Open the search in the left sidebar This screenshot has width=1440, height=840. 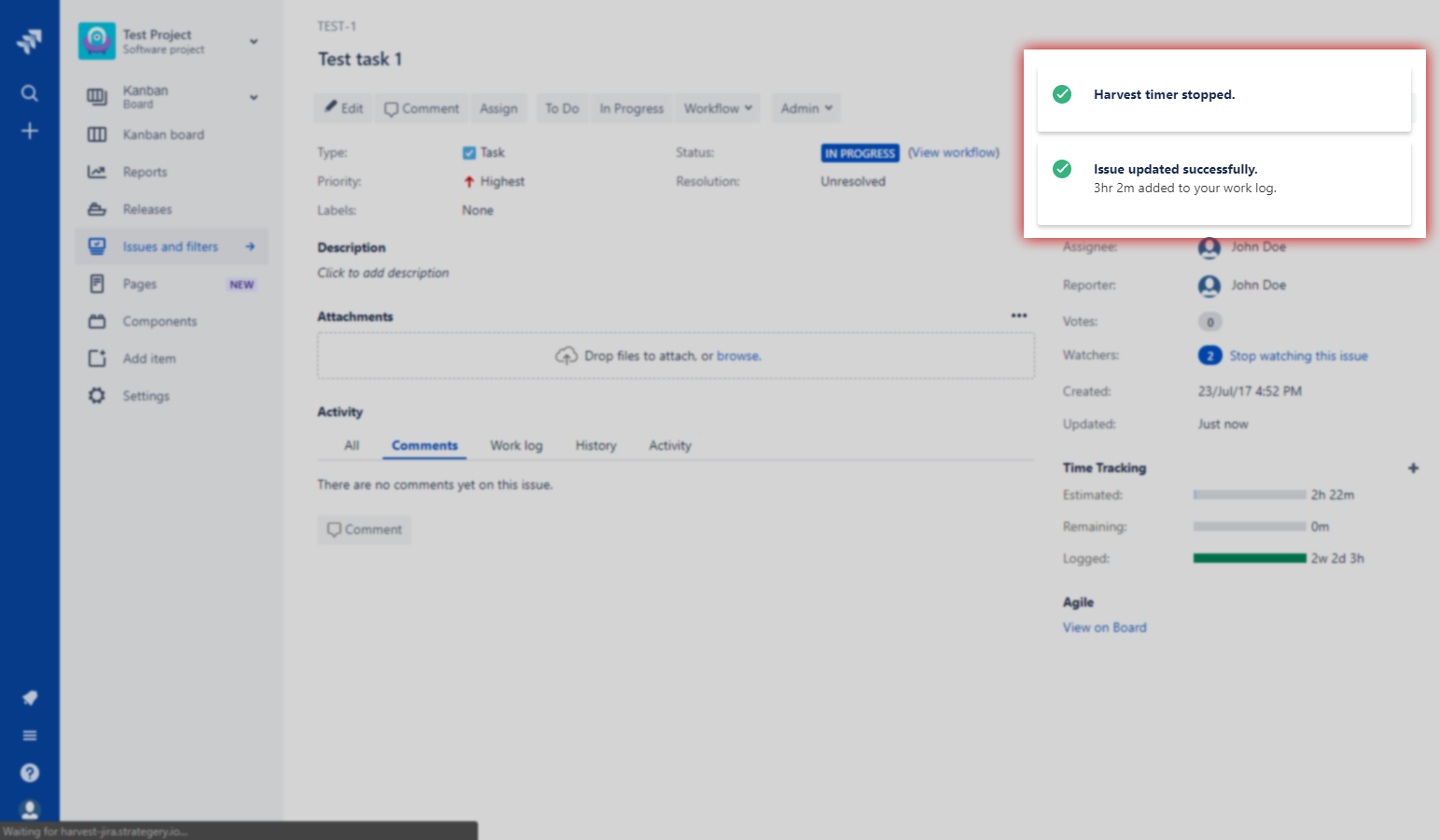(x=29, y=91)
